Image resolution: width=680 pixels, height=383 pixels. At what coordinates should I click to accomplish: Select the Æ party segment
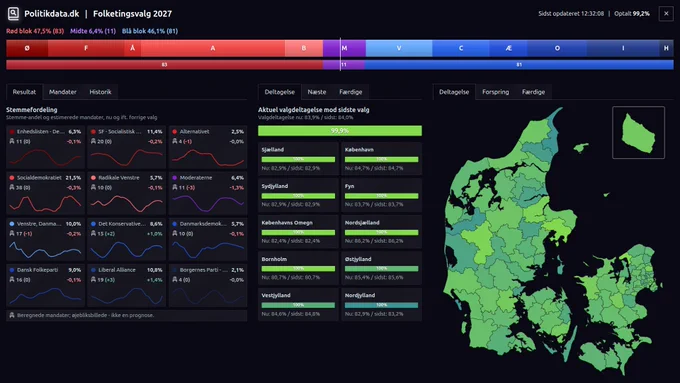point(508,48)
